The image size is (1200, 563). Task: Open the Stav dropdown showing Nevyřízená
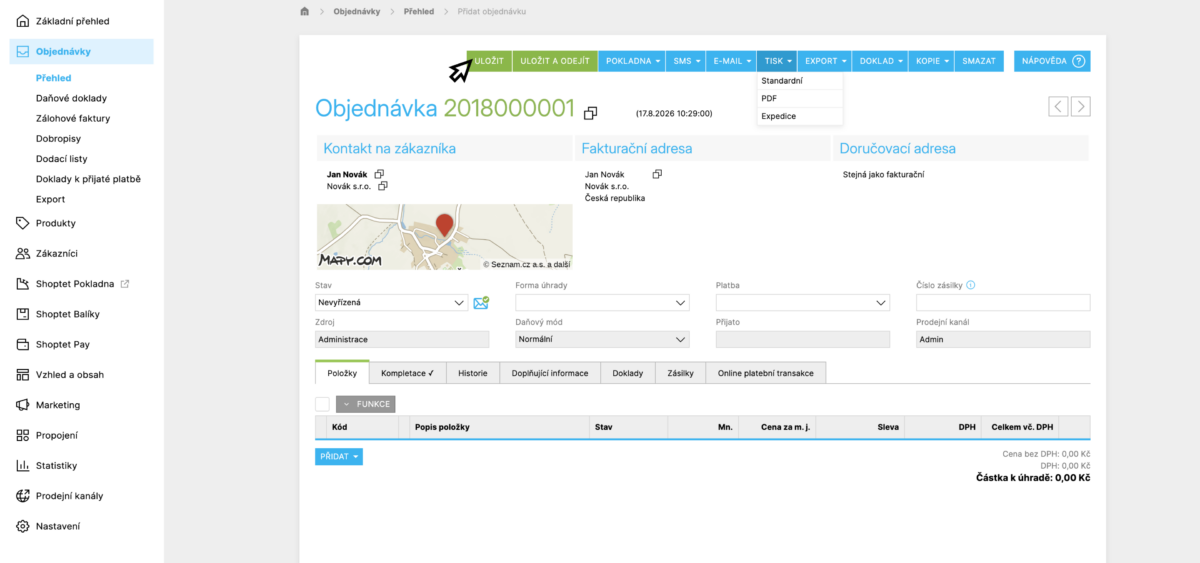tap(391, 302)
